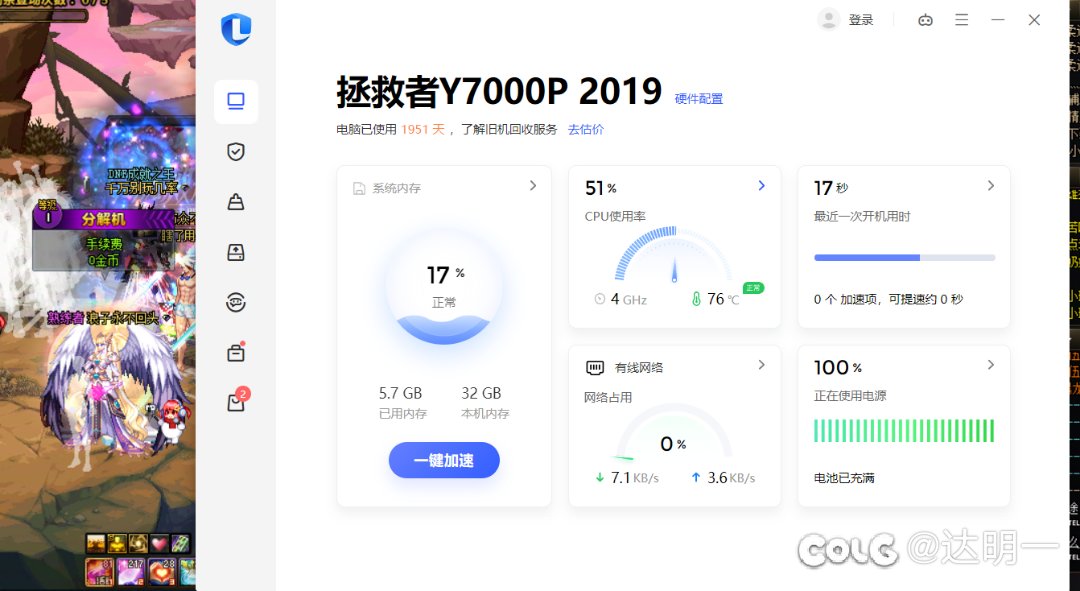
Task: Click the 拯救者Y7000P 2019 title
Action: (x=499, y=92)
